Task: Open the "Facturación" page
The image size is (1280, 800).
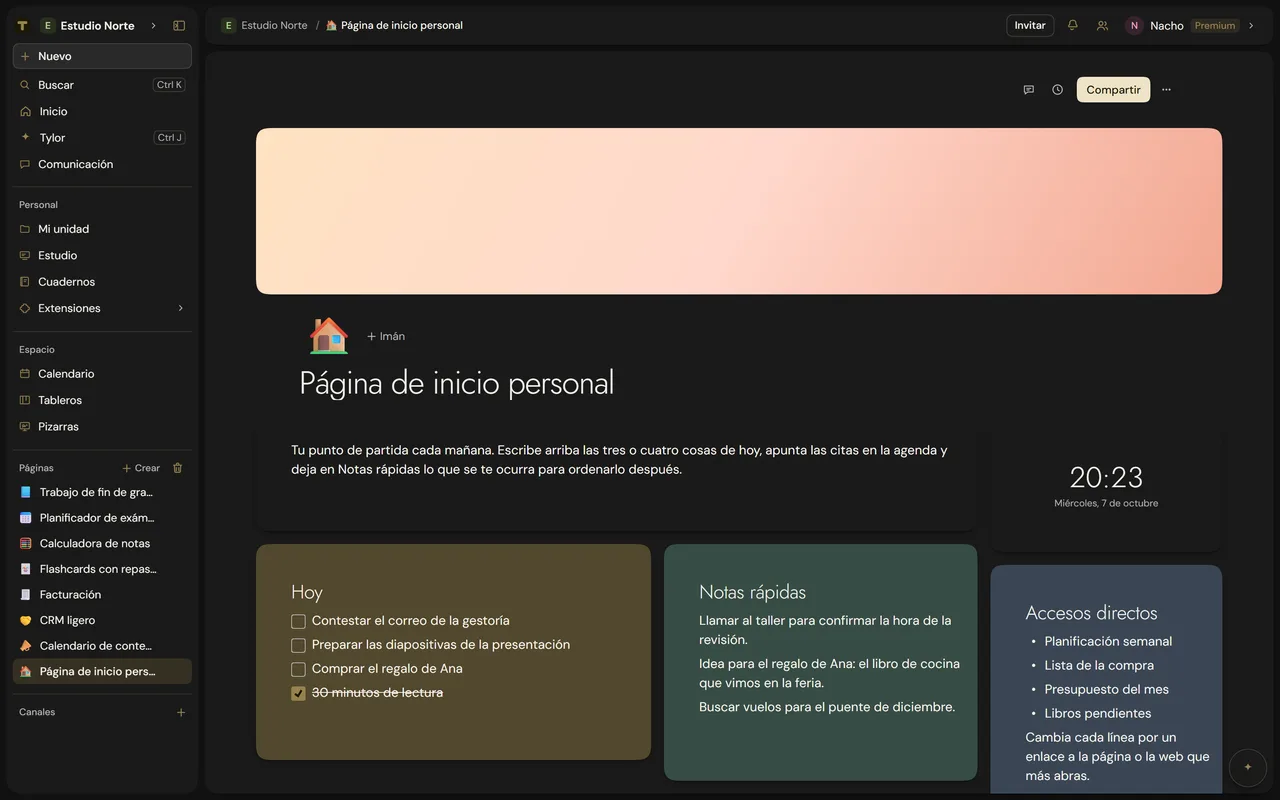Action: (x=102, y=595)
